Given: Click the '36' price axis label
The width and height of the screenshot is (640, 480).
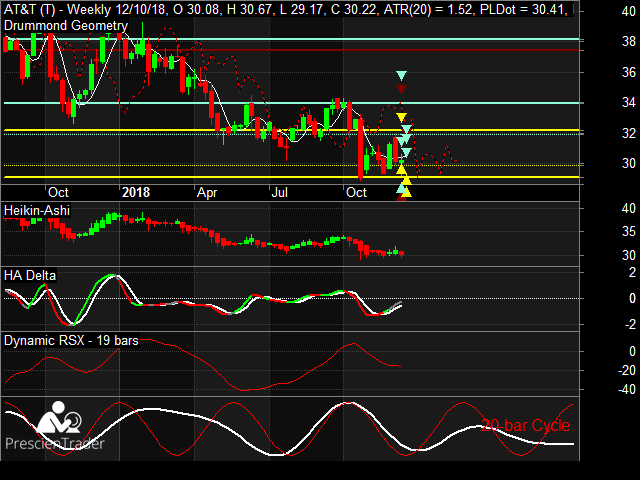Looking at the screenshot, I should (x=629, y=72).
